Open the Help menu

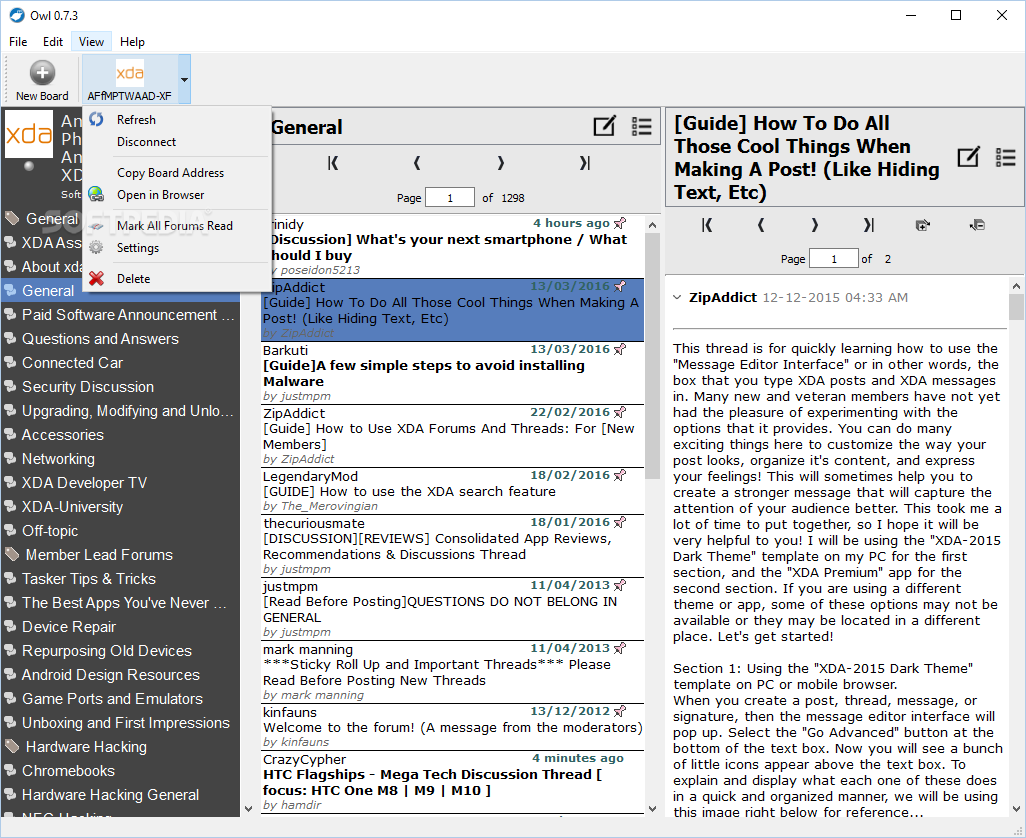pos(132,42)
